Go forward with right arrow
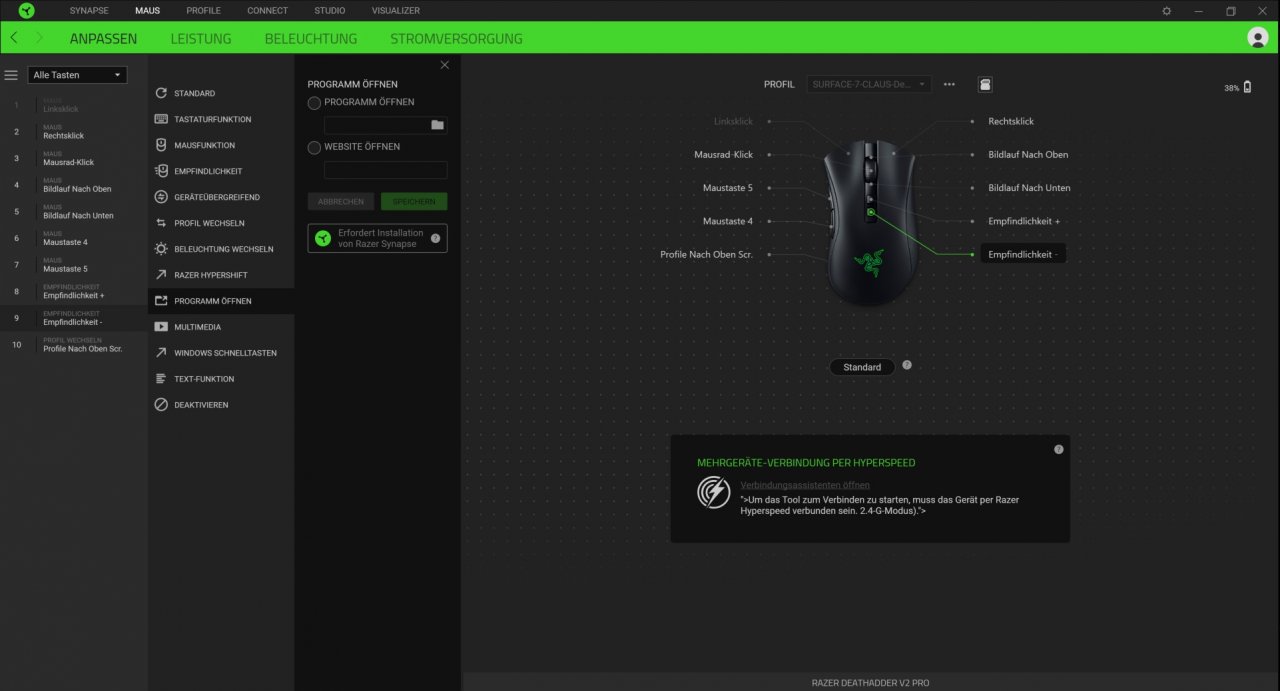This screenshot has width=1280, height=691. click(x=39, y=37)
